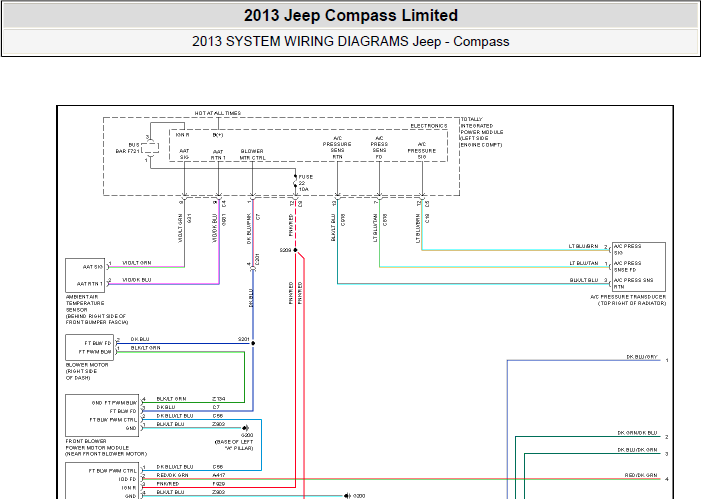Click the 'DK BLU/GRY' wire label

[x=642, y=357]
